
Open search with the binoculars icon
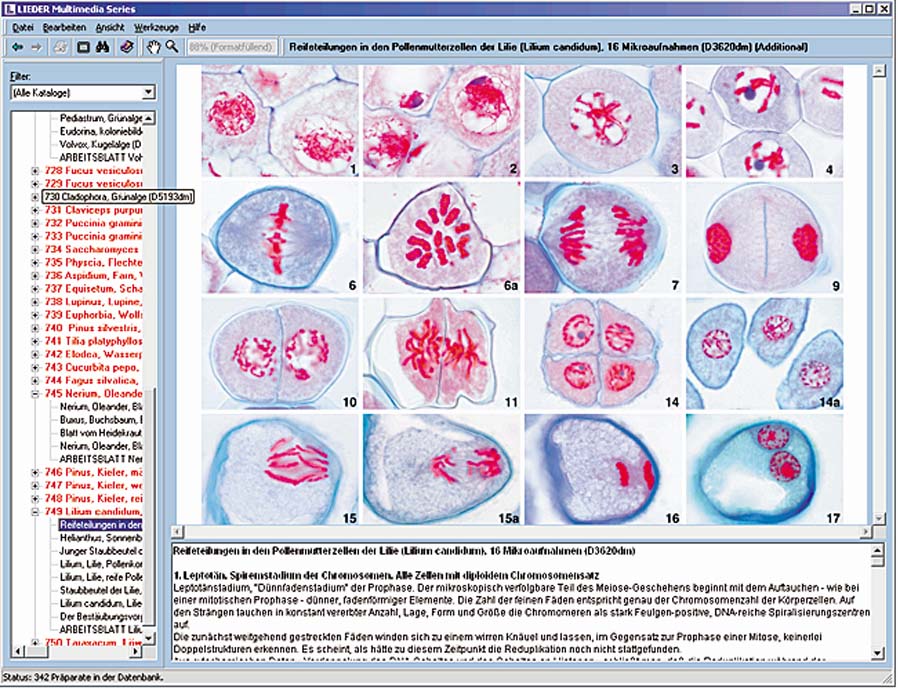click(103, 47)
